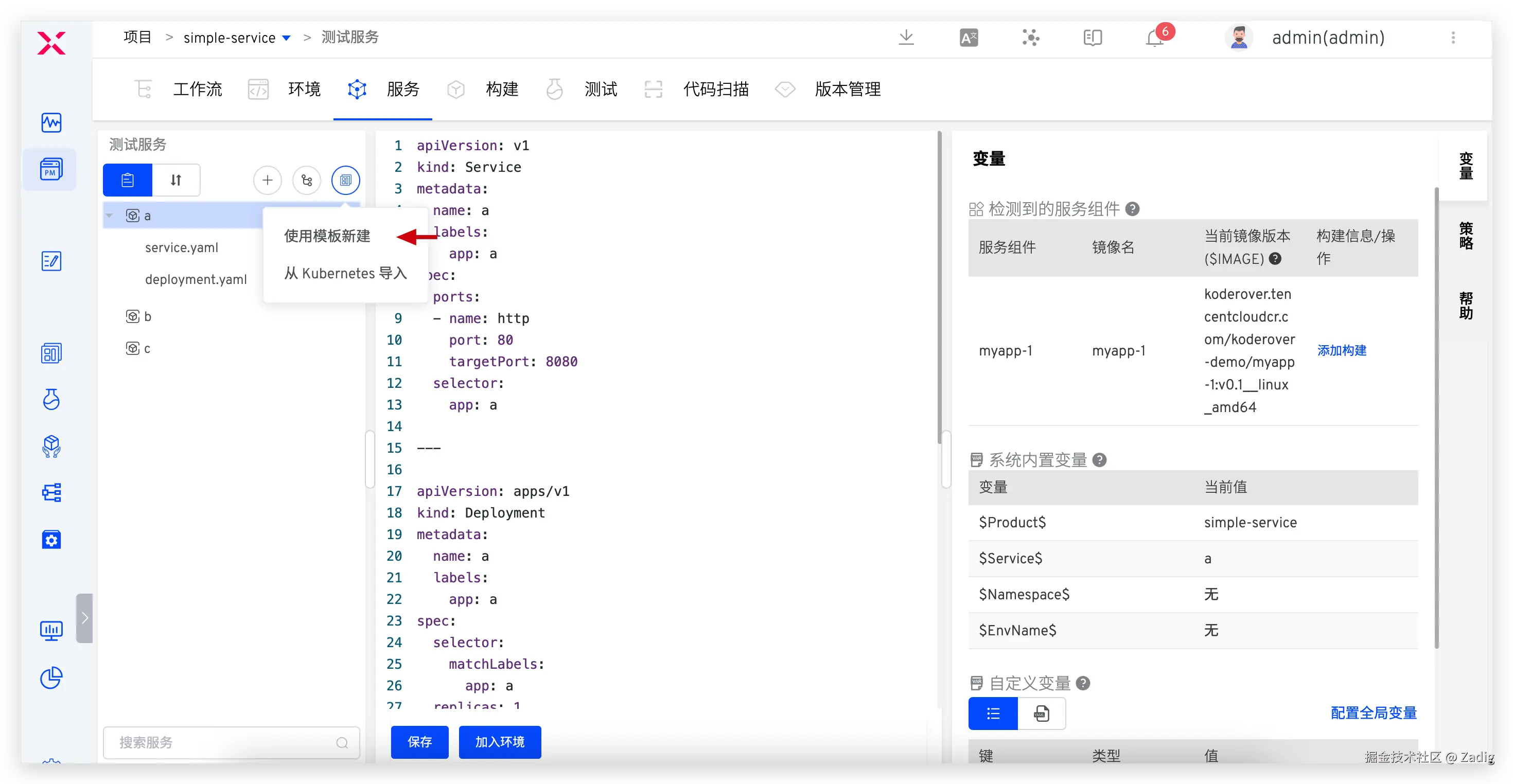The height and width of the screenshot is (784, 1513).
Task: Click the create-from-template icon in service toolbar
Action: [345, 180]
